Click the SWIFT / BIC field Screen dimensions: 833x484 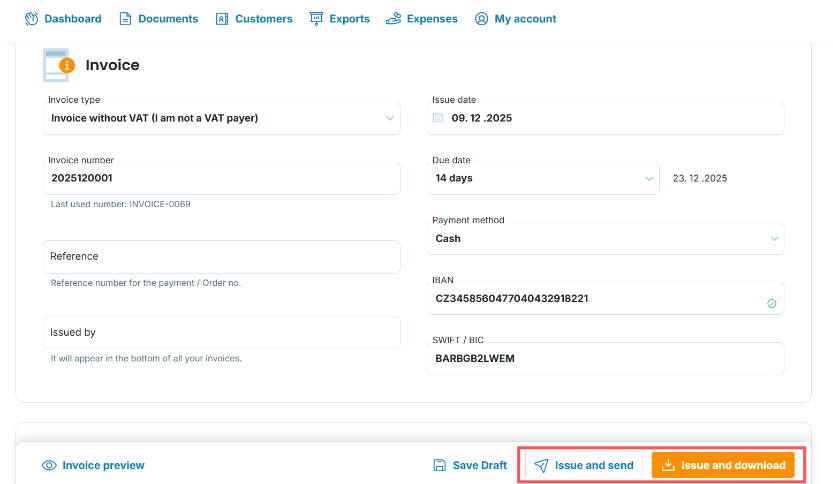[x=606, y=359]
